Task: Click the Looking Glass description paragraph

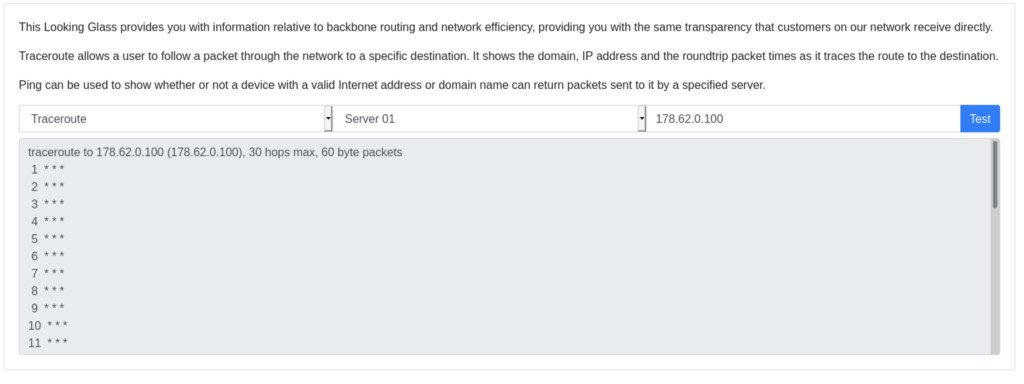Action: [x=505, y=27]
